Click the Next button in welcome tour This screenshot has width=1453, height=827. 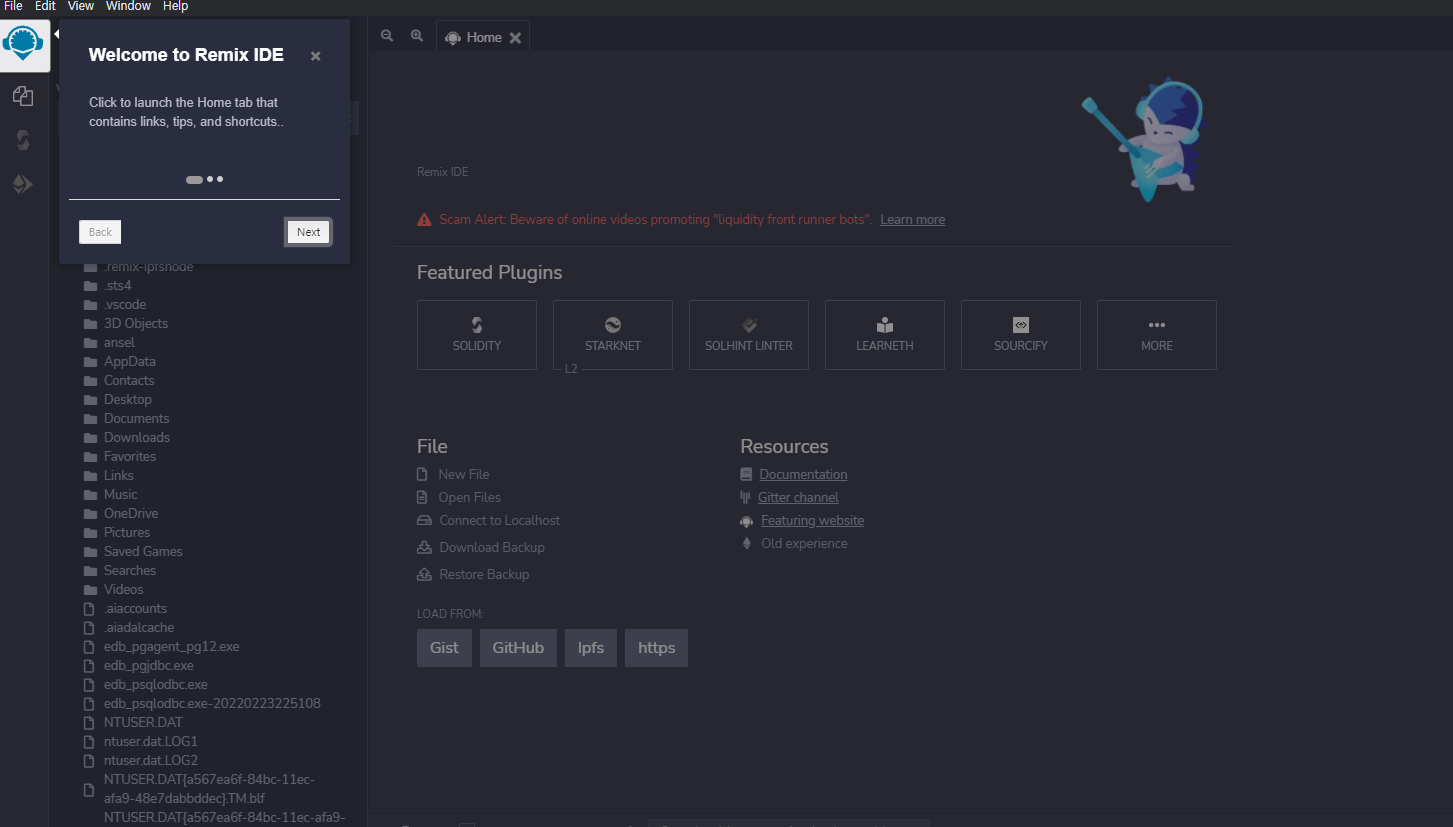coord(308,232)
